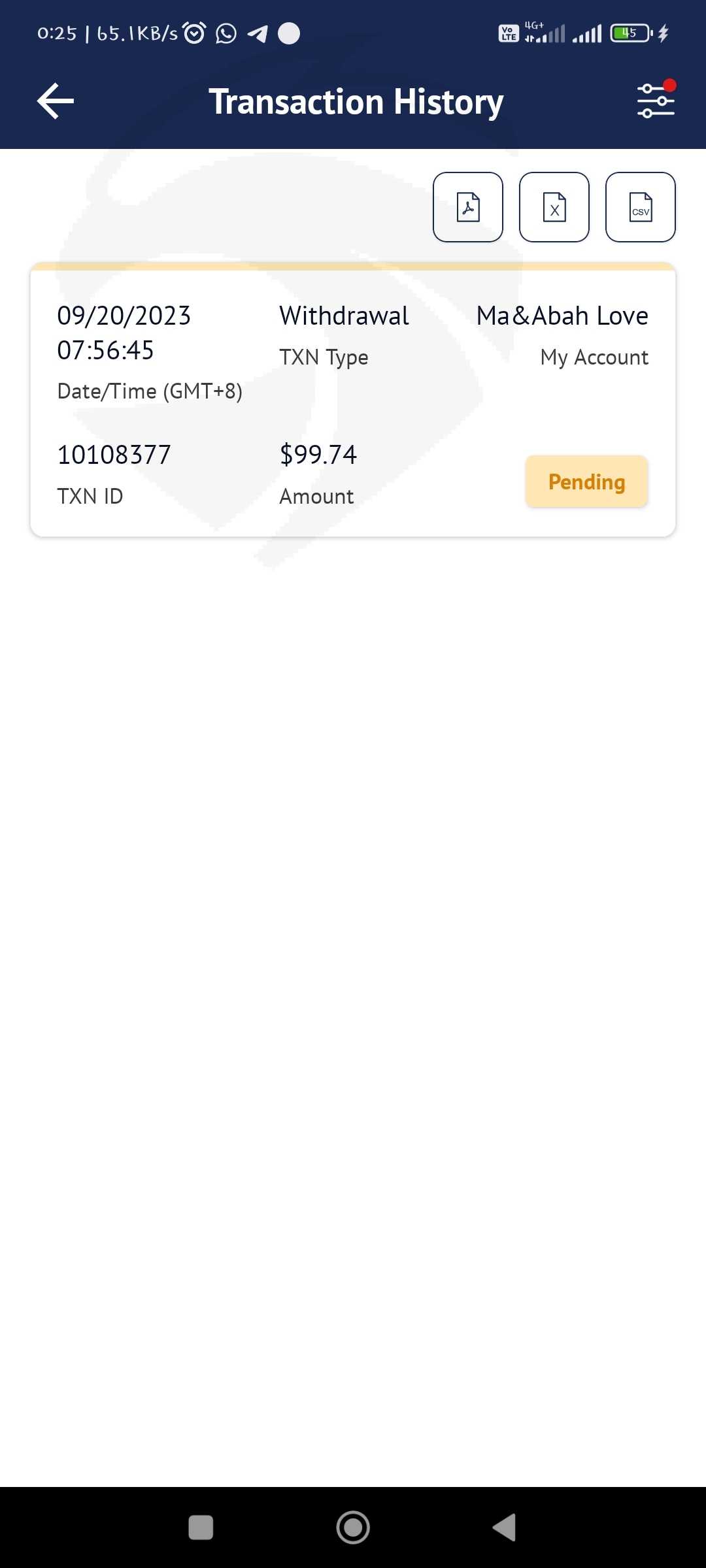Screen dimensions: 706x1568
Task: Tap the Ma&Abah Love account name
Action: tap(562, 316)
